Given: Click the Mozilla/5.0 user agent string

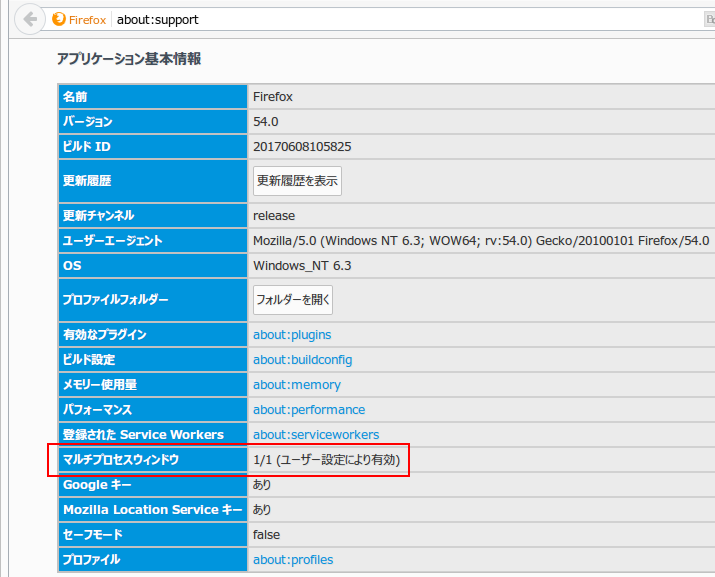Looking at the screenshot, I should click(x=481, y=240).
